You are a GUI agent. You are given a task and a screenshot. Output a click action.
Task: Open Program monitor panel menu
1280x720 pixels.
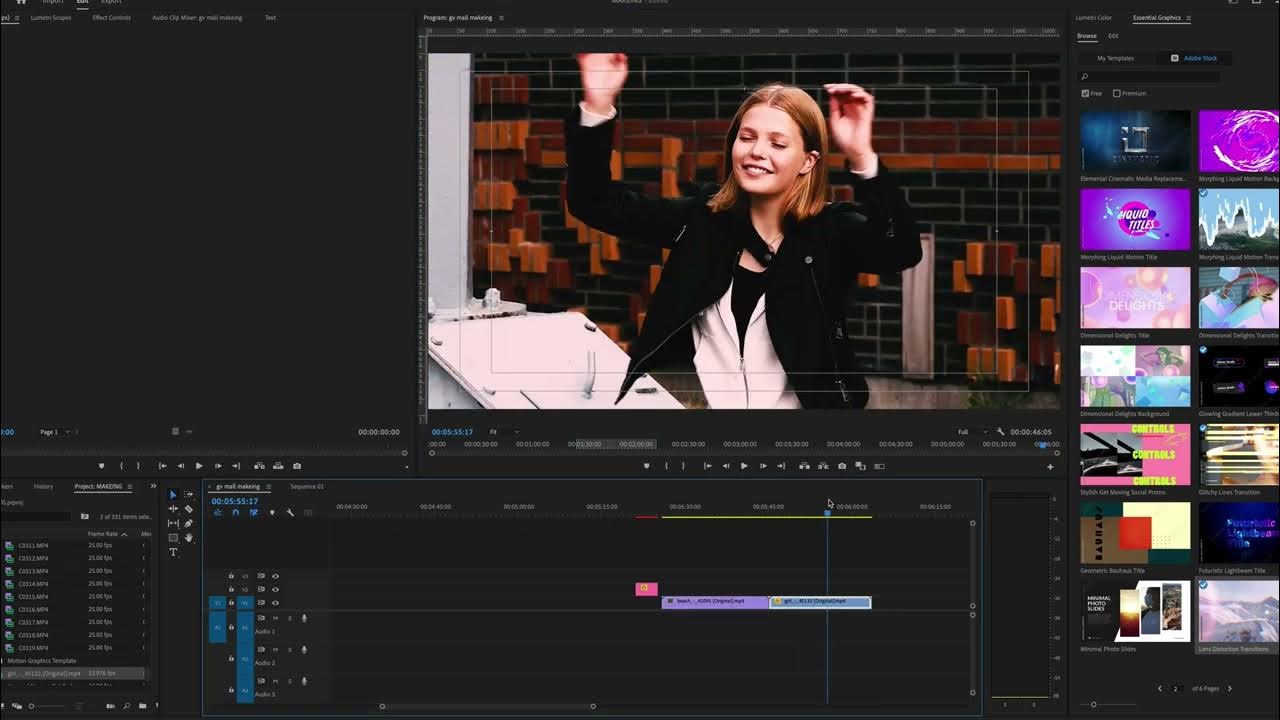point(501,18)
